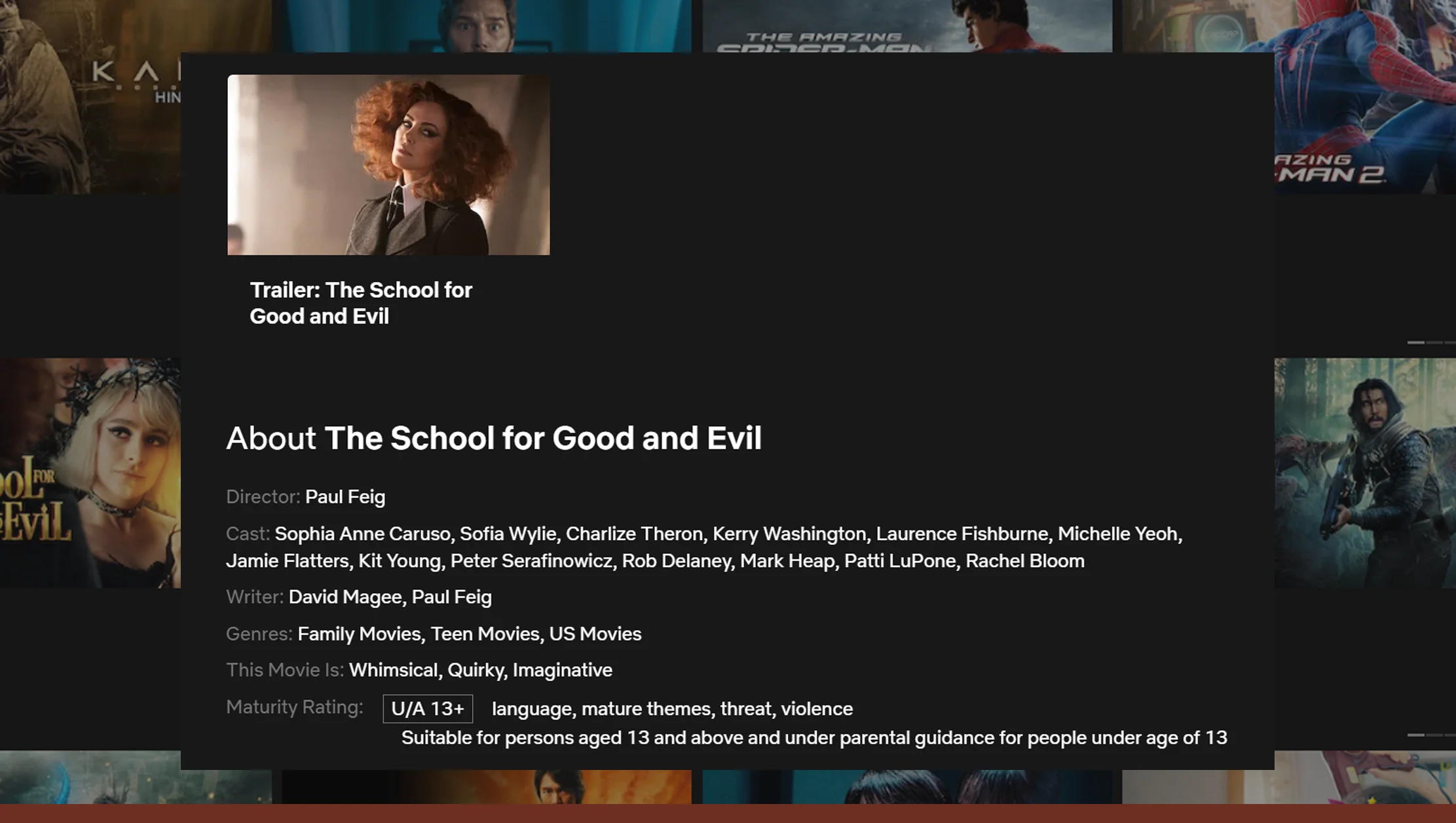
Task: Select the Imaginative tag
Action: point(563,670)
